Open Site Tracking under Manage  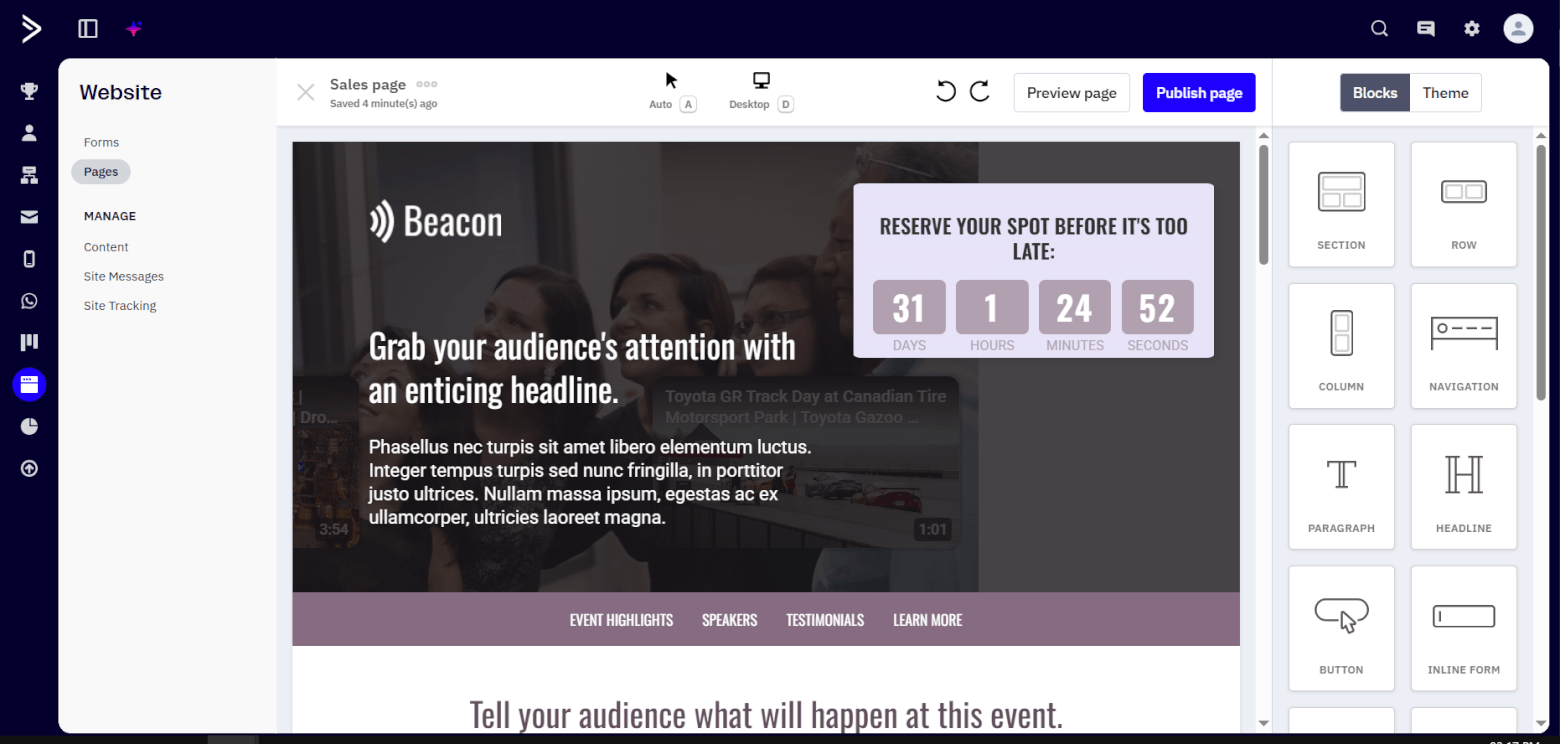[x=119, y=305]
